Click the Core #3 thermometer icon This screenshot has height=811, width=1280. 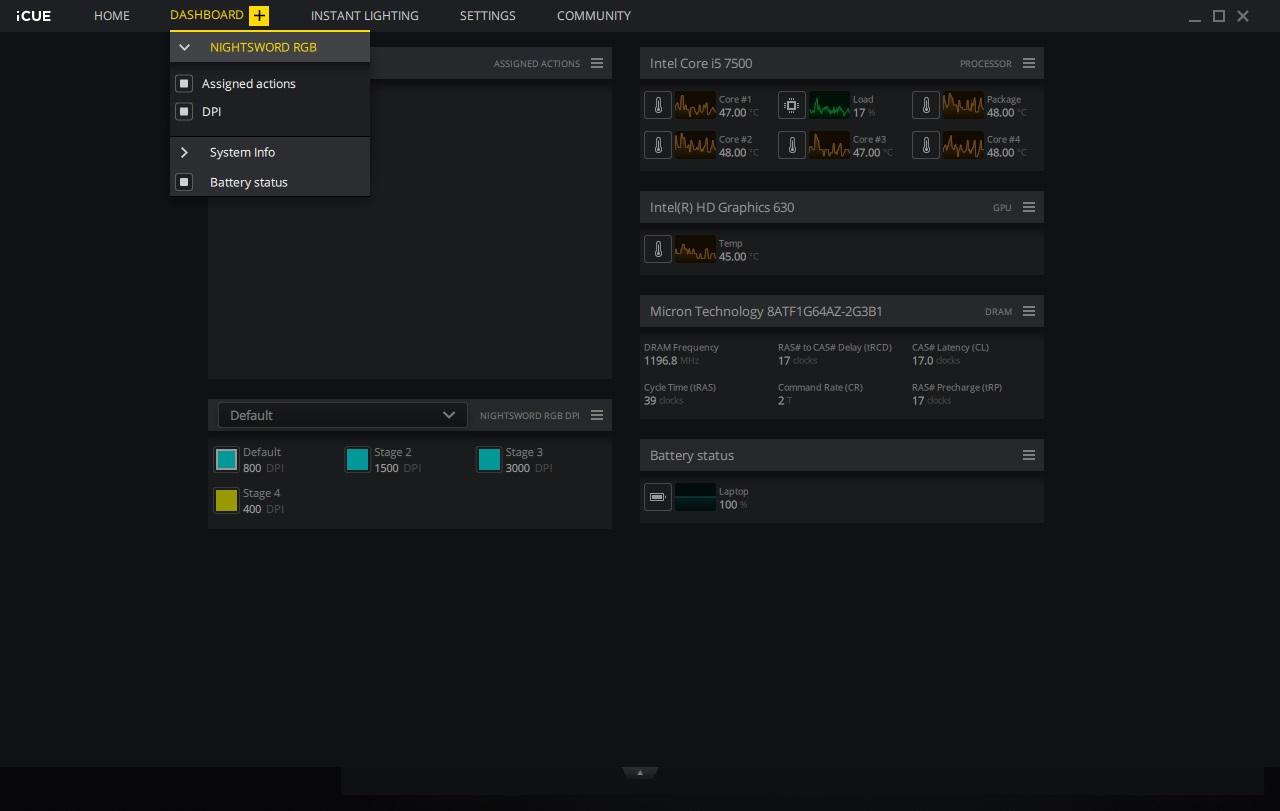[x=792, y=145]
